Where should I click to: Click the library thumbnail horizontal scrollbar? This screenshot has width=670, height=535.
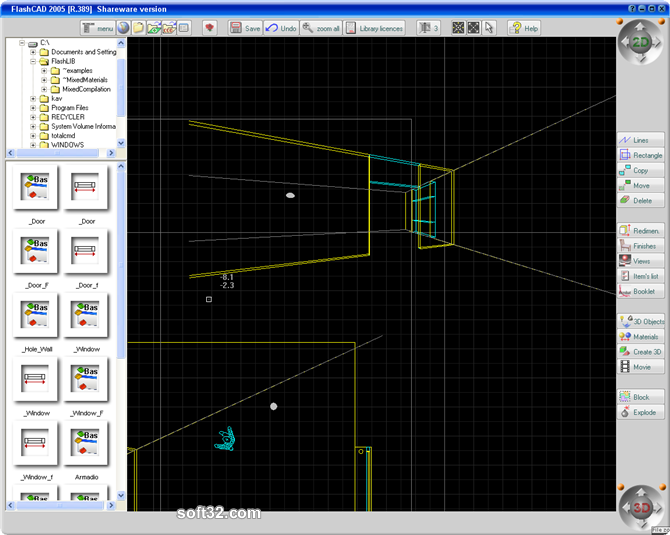coord(61,506)
